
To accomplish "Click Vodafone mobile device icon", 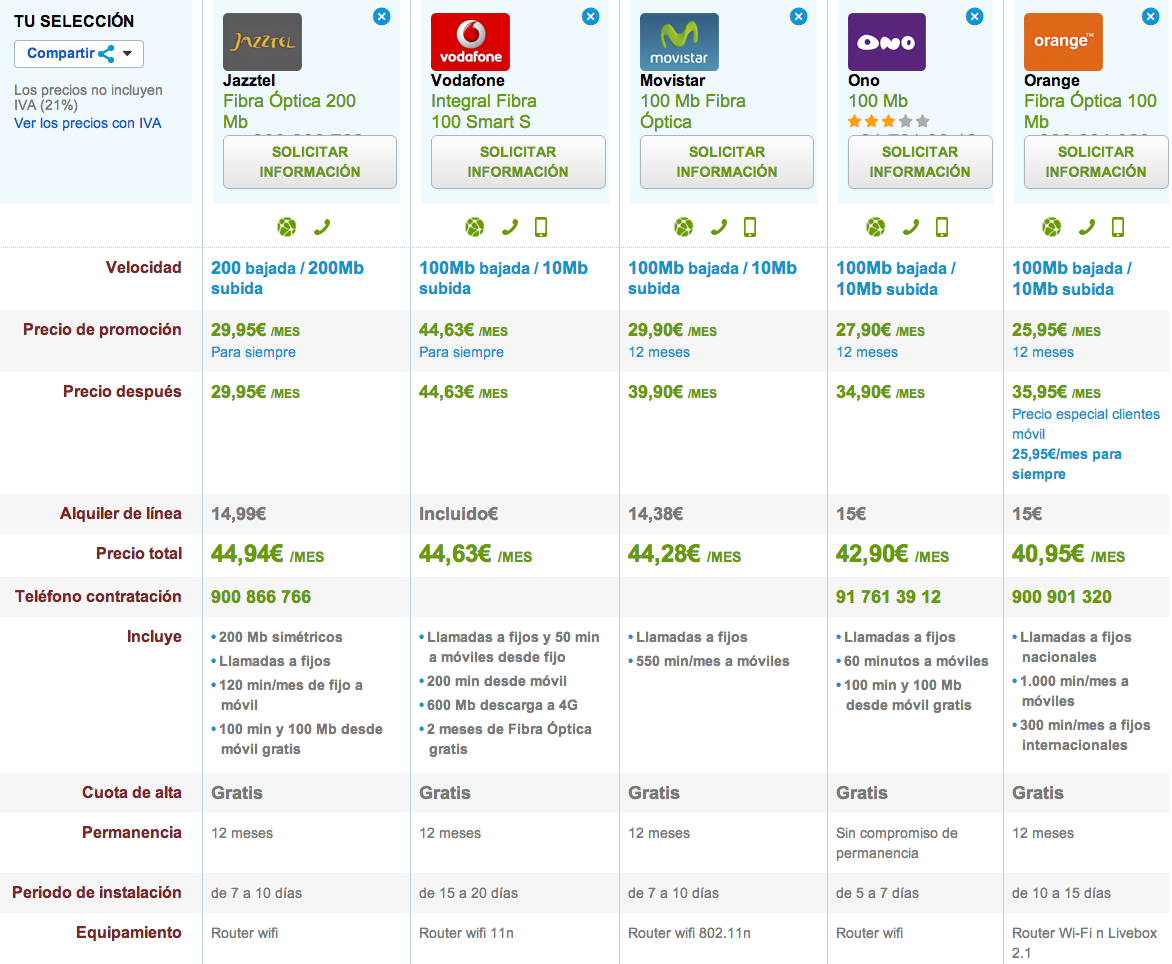I will click(541, 227).
